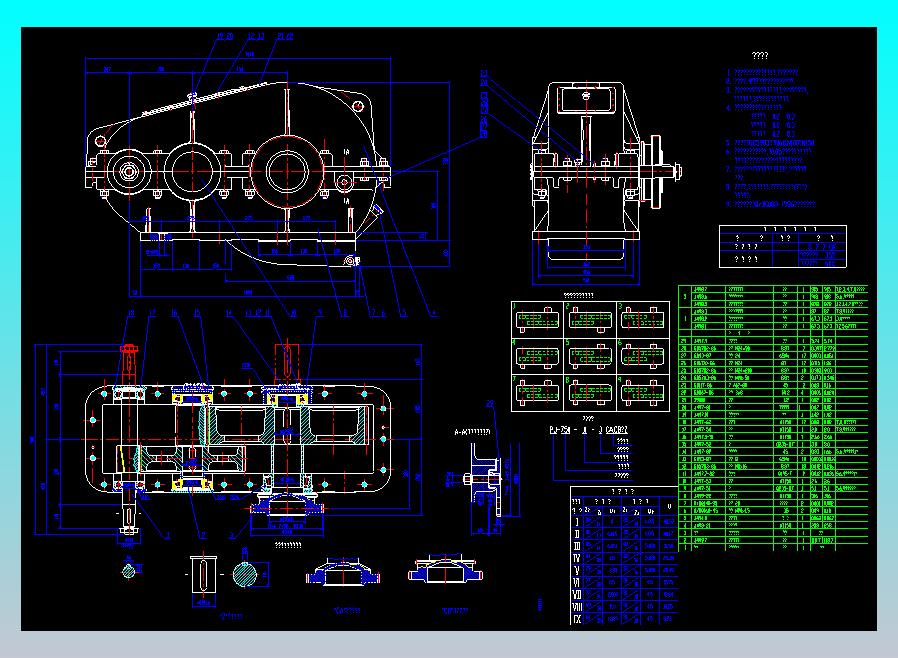Image resolution: width=898 pixels, height=658 pixels.
Task: Select assembly arrangement diagram number 7
Action: [x=537, y=392]
